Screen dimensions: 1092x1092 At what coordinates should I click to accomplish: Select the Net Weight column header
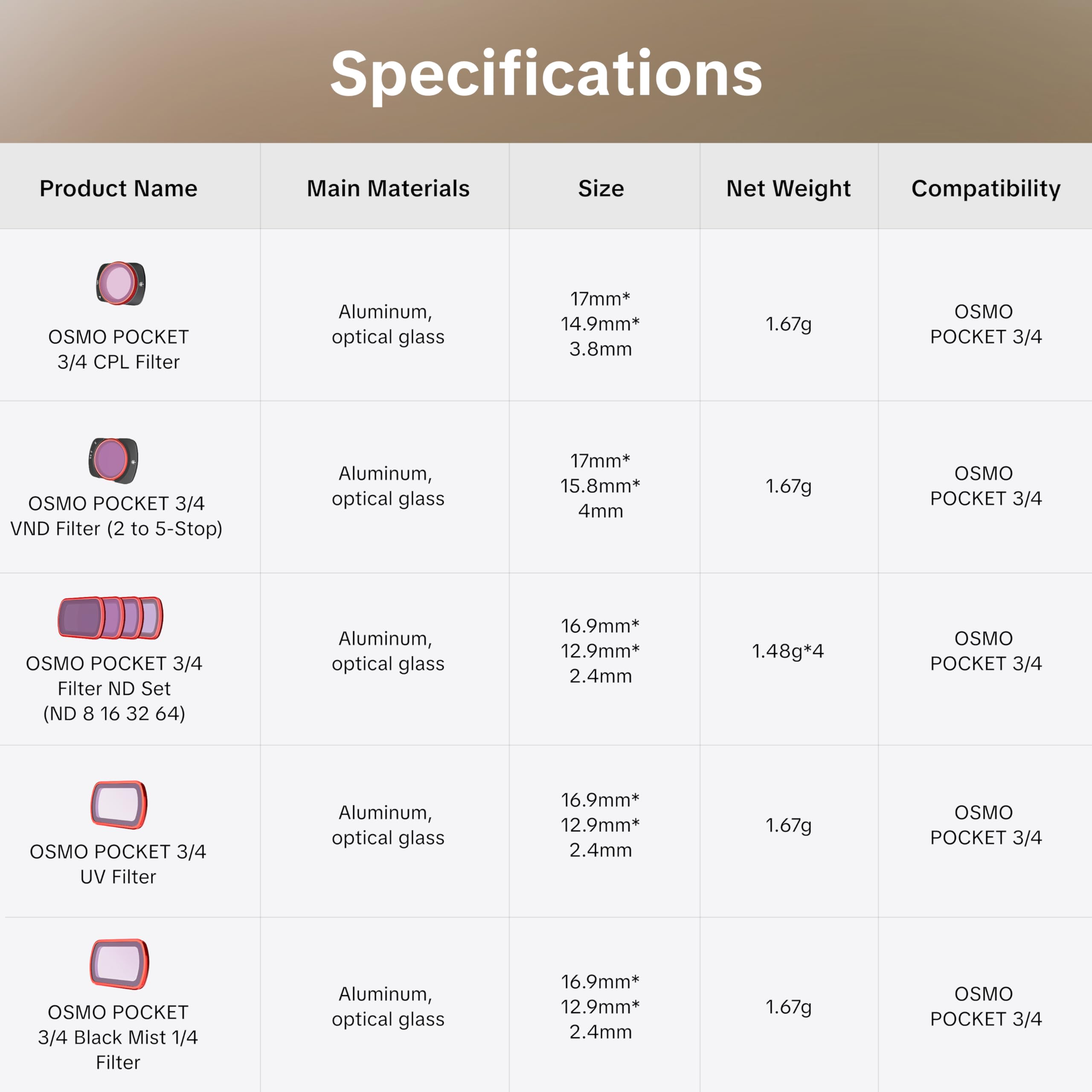tap(788, 188)
